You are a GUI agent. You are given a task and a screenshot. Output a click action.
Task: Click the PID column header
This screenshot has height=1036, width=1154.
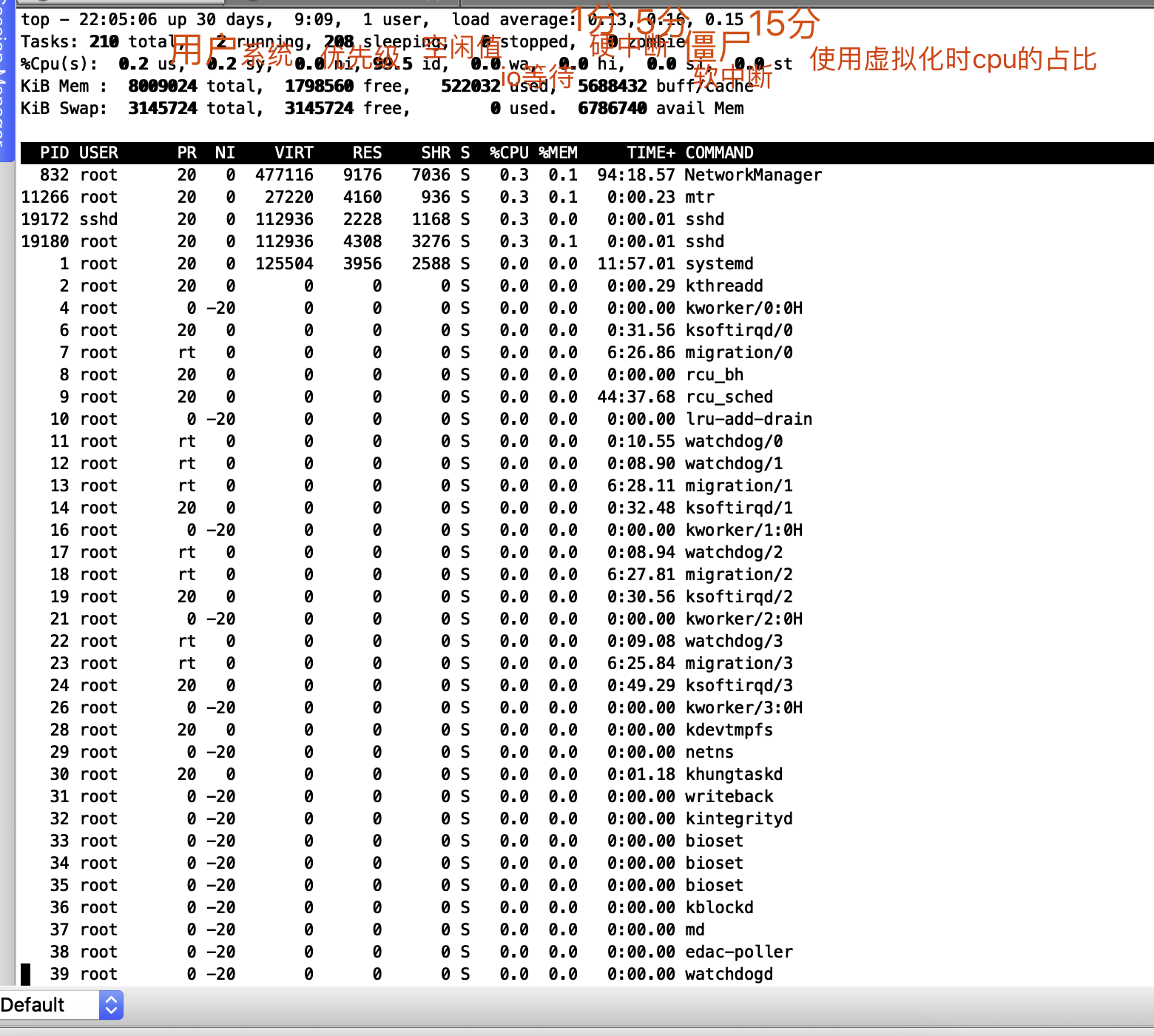pyautogui.click(x=55, y=152)
